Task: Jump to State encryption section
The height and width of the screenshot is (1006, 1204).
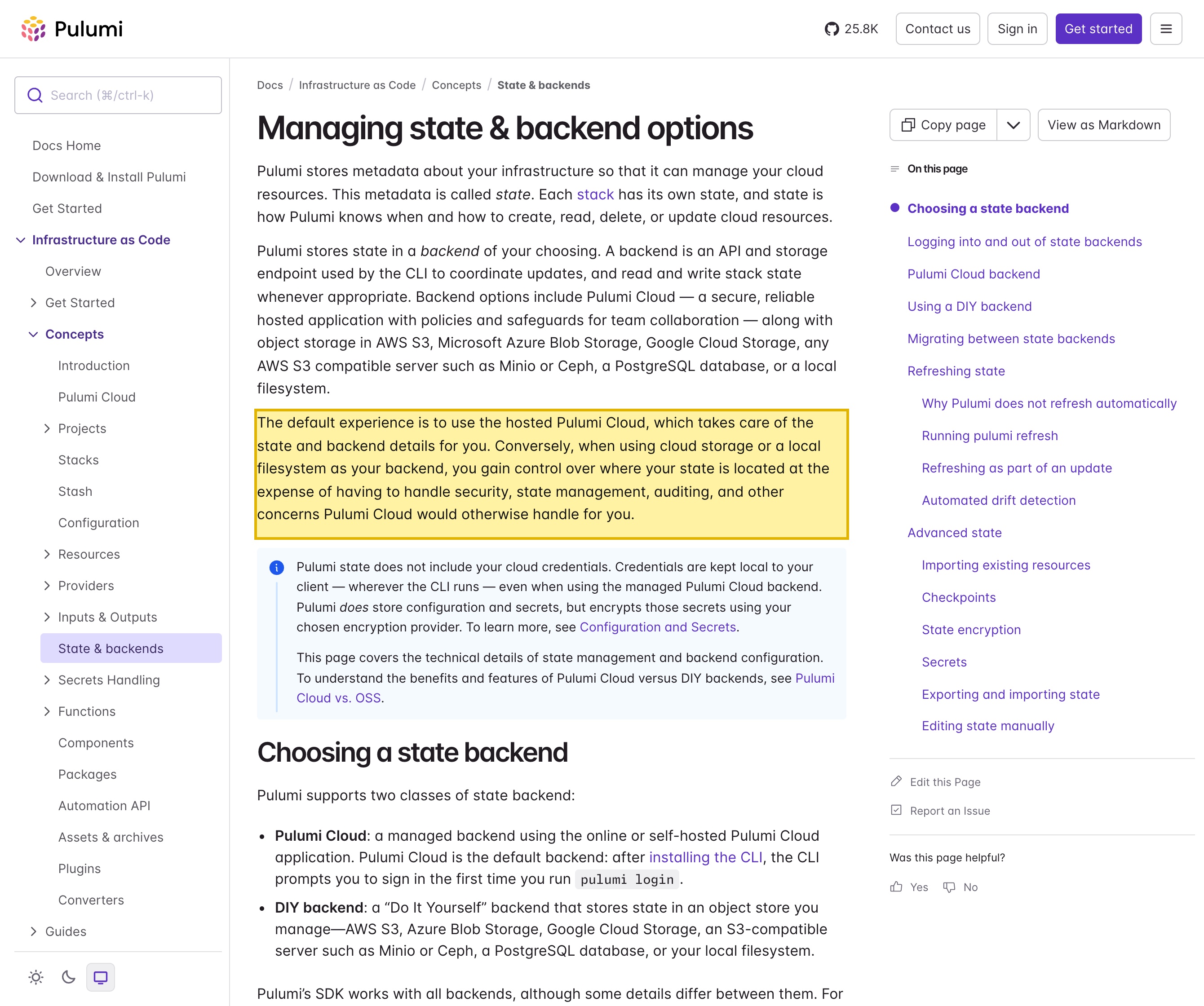Action: click(x=971, y=629)
